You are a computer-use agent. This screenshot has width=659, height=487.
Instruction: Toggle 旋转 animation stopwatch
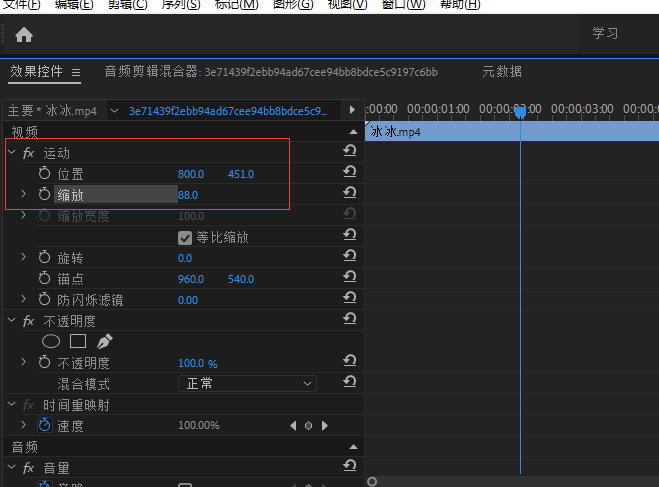tap(44, 257)
